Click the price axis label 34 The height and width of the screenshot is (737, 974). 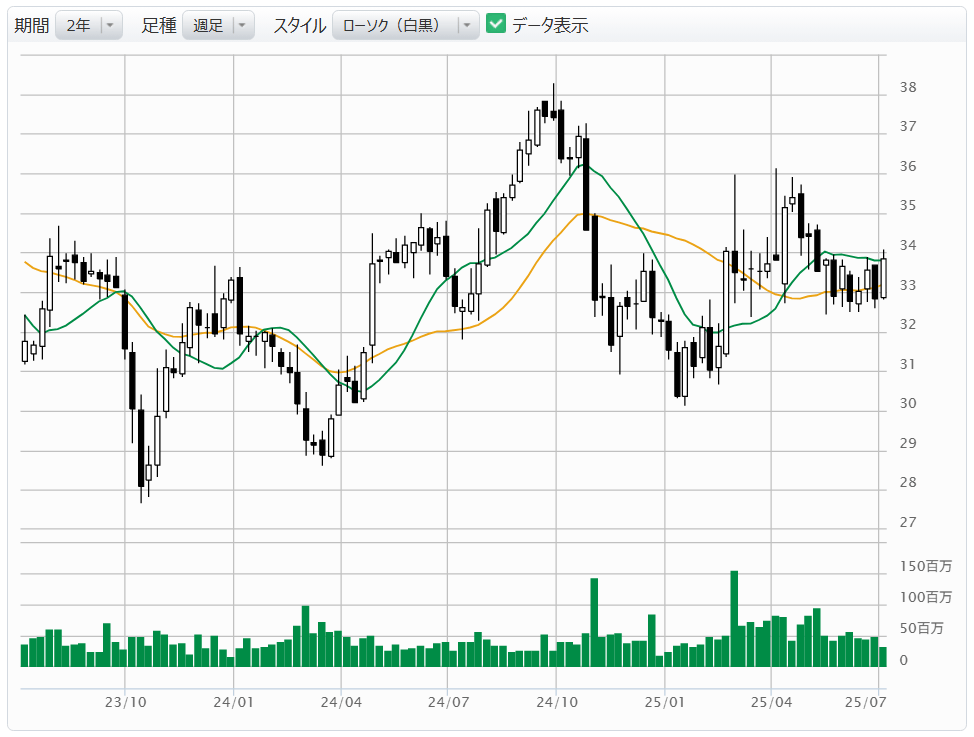pyautogui.click(x=908, y=245)
